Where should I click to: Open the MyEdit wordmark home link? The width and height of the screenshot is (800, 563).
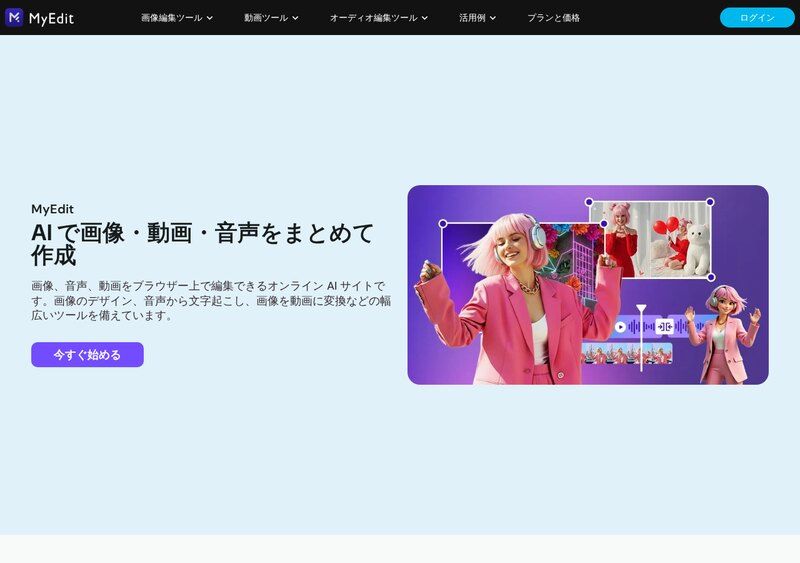51,18
